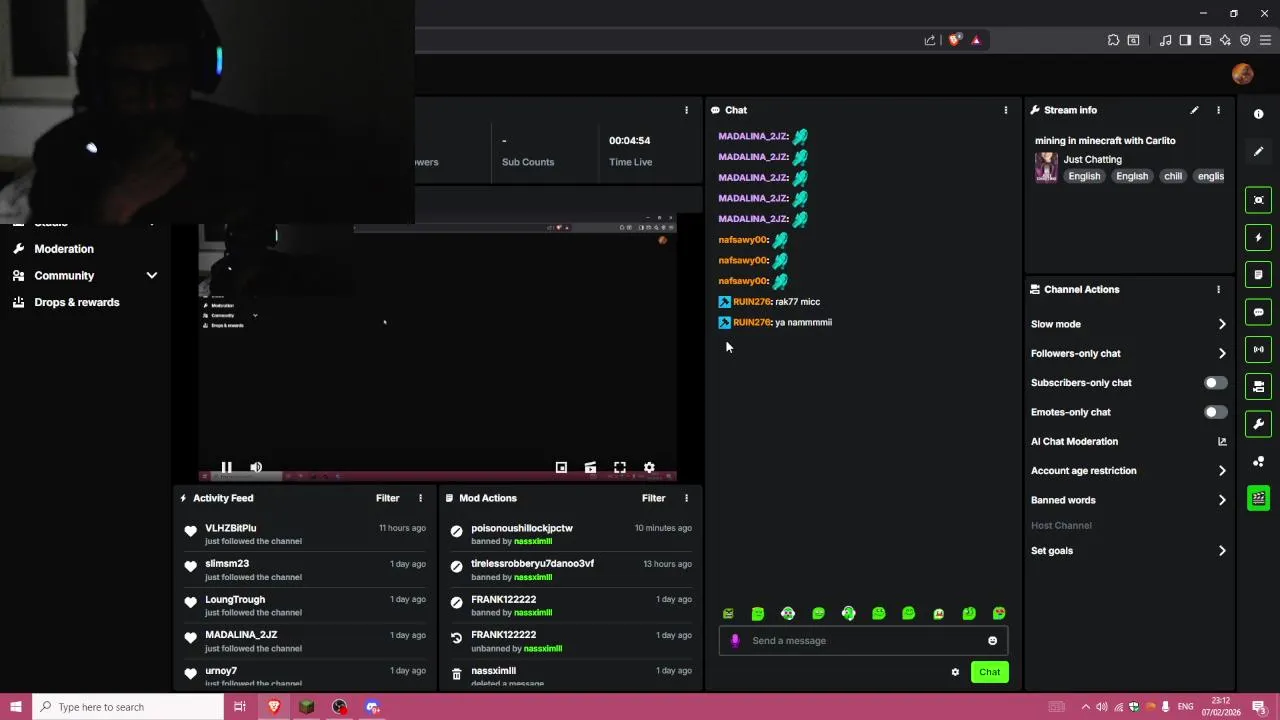Toggle the channel actions widget icon in sidebar
The width and height of the screenshot is (1280, 720).
tap(1258, 386)
